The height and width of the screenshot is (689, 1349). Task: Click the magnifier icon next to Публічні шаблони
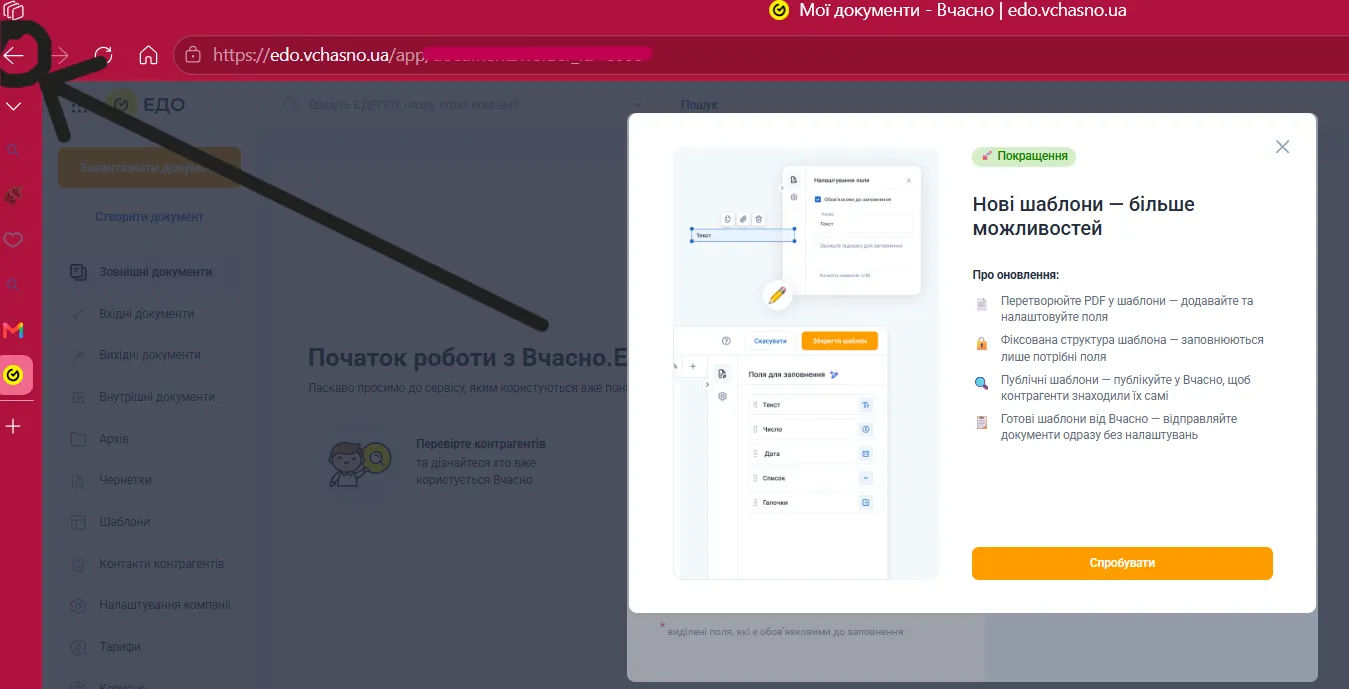click(982, 382)
